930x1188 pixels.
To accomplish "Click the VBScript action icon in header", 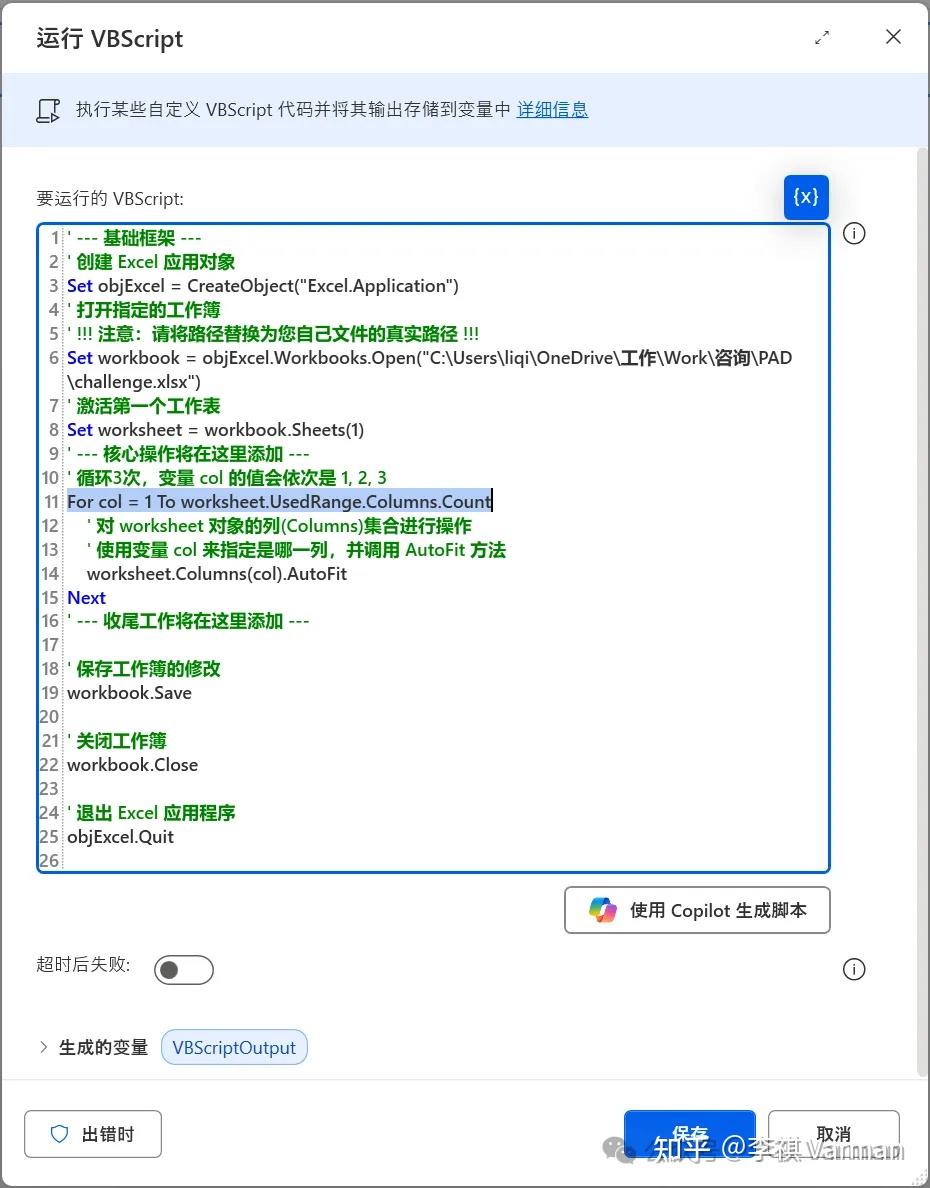I will pyautogui.click(x=48, y=110).
